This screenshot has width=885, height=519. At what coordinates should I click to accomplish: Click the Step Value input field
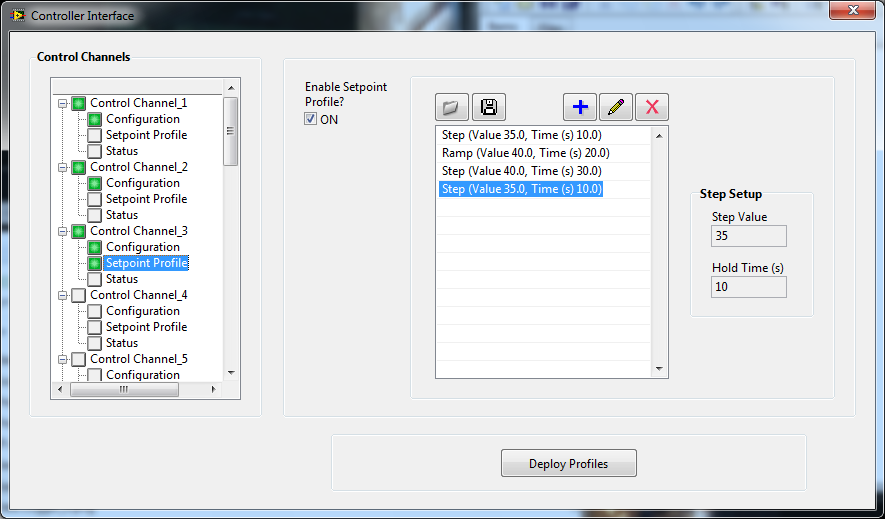pyautogui.click(x=748, y=236)
